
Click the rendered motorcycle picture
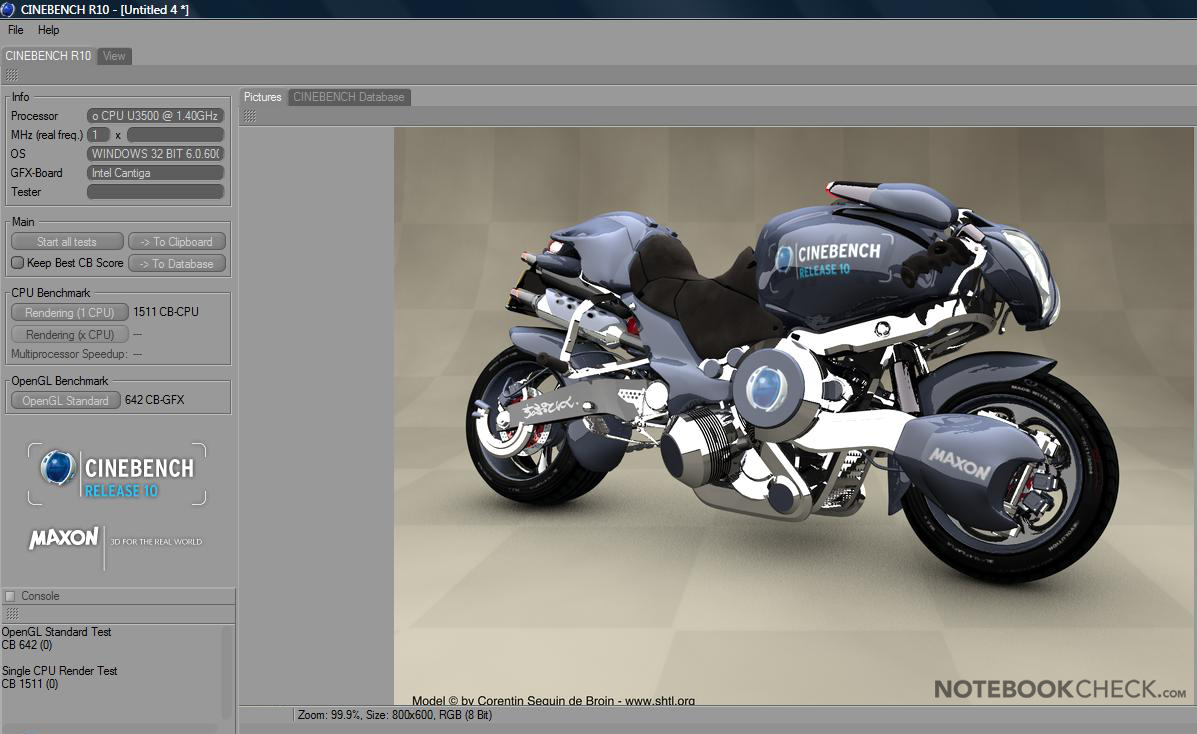[794, 416]
